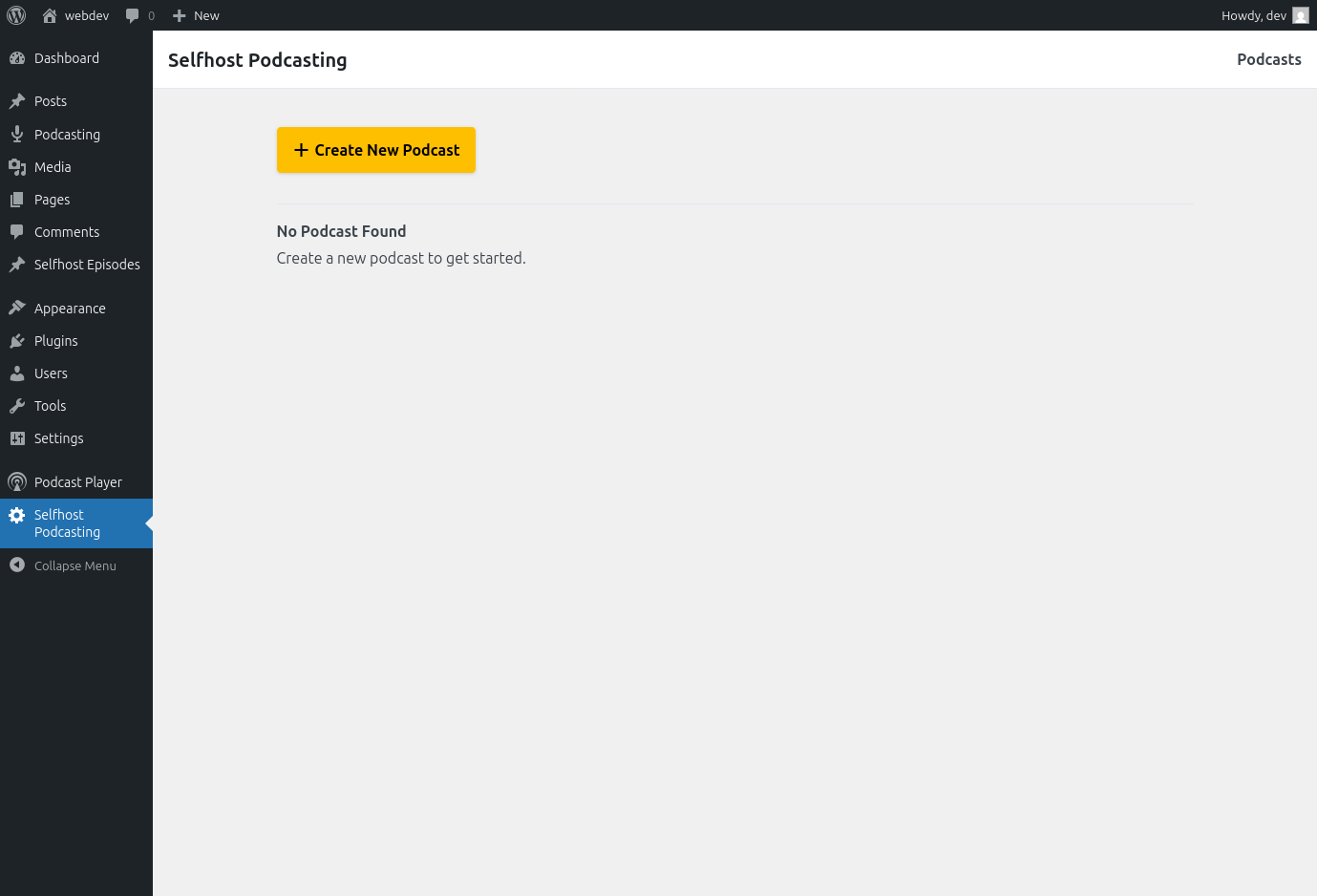The height and width of the screenshot is (896, 1317).
Task: Click the comment count 0
Action: coord(151,15)
